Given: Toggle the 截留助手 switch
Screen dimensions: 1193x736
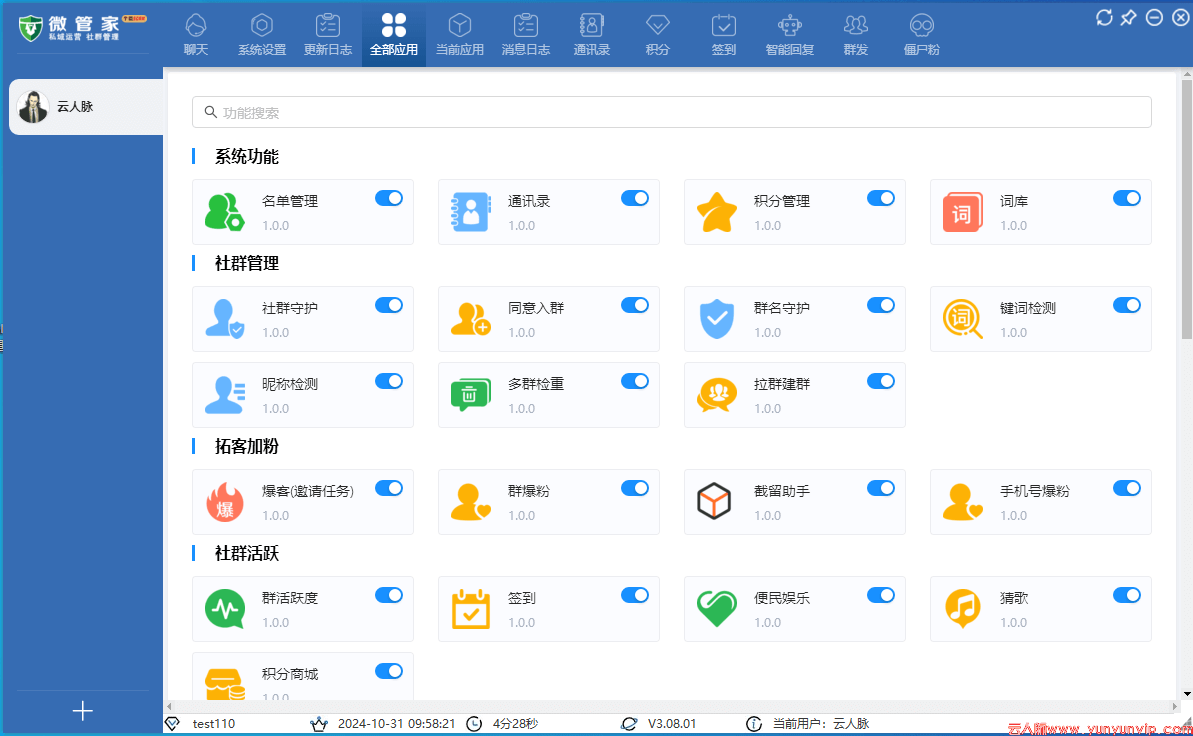Looking at the screenshot, I should click(x=881, y=488).
